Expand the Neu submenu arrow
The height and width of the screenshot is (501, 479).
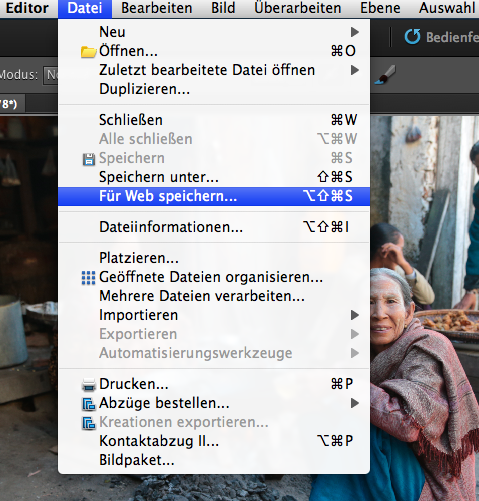(x=355, y=32)
